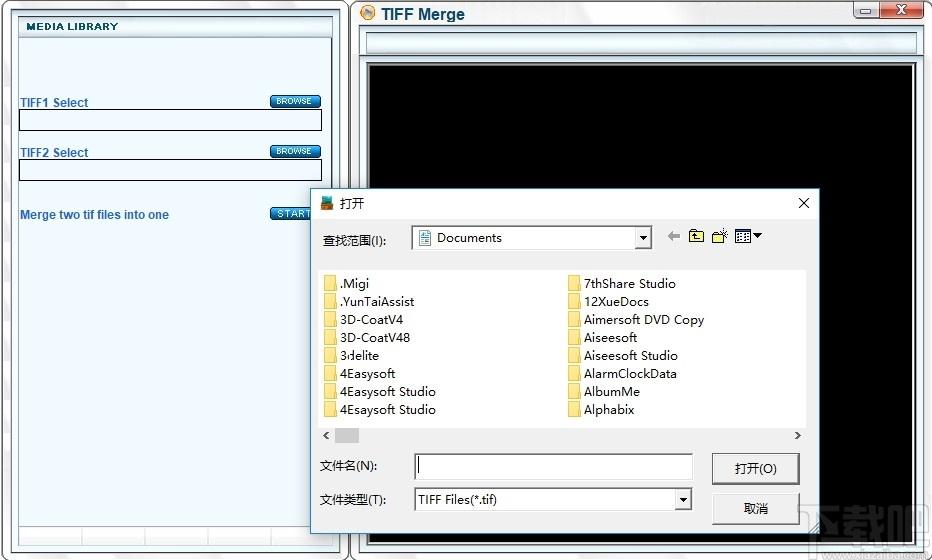Select the 3delite folder
The image size is (932, 560).
351,355
